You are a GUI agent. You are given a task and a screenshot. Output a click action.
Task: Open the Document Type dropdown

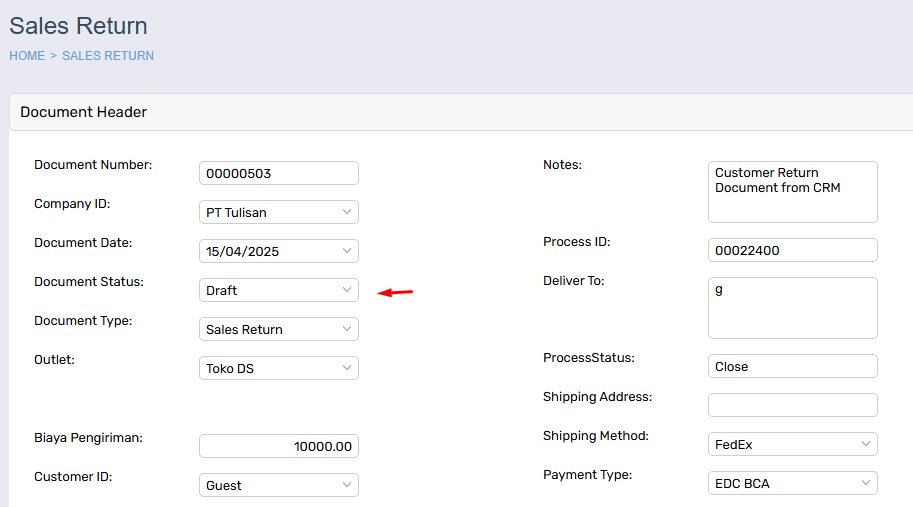tap(279, 329)
